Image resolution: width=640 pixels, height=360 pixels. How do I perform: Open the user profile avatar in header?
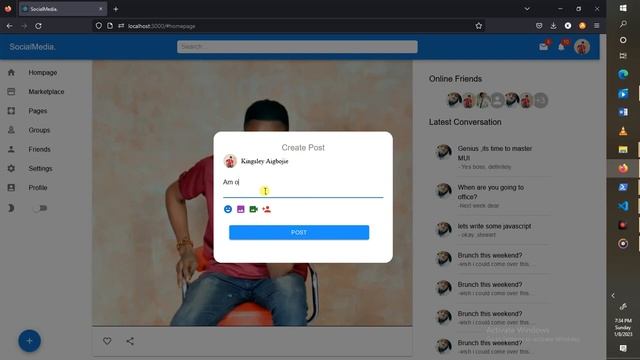coord(582,47)
